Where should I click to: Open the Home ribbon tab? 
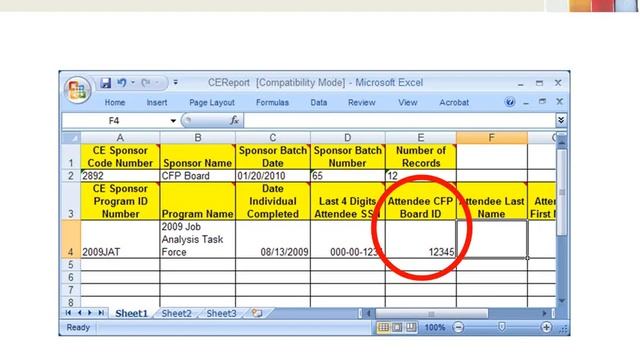[115, 102]
